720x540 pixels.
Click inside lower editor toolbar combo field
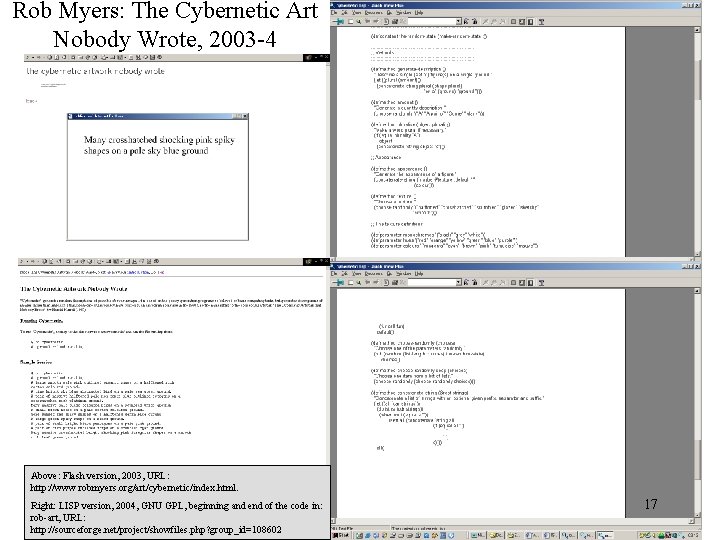(432, 282)
